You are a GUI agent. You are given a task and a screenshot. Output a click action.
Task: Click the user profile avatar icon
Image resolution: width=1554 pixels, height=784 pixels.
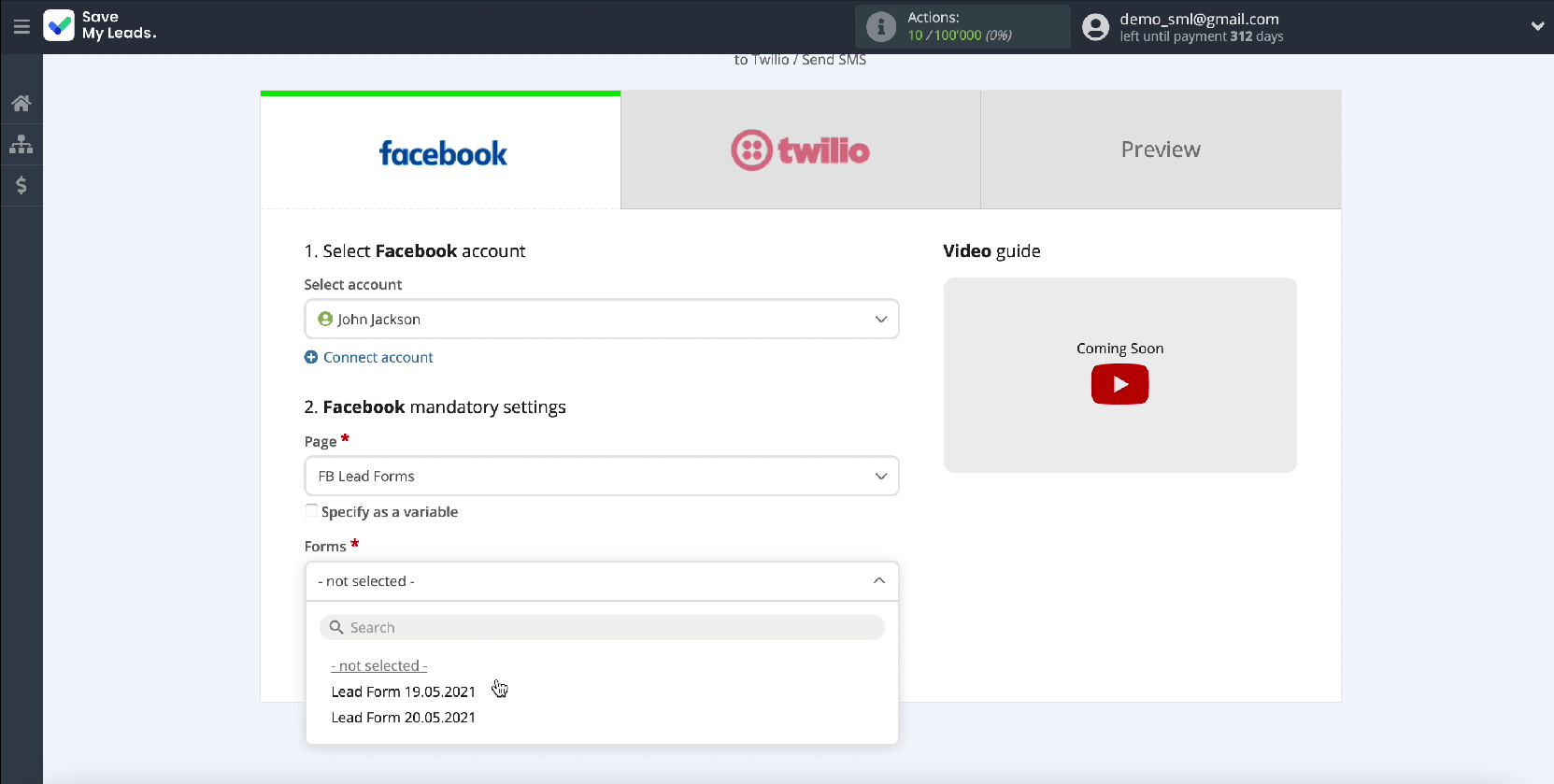1095,27
